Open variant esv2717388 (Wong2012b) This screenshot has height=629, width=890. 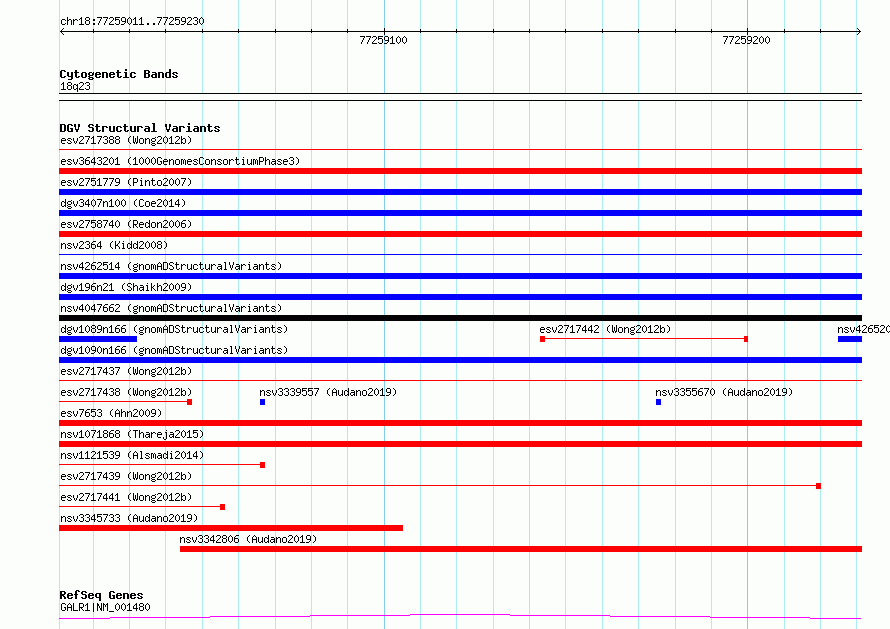[126, 140]
